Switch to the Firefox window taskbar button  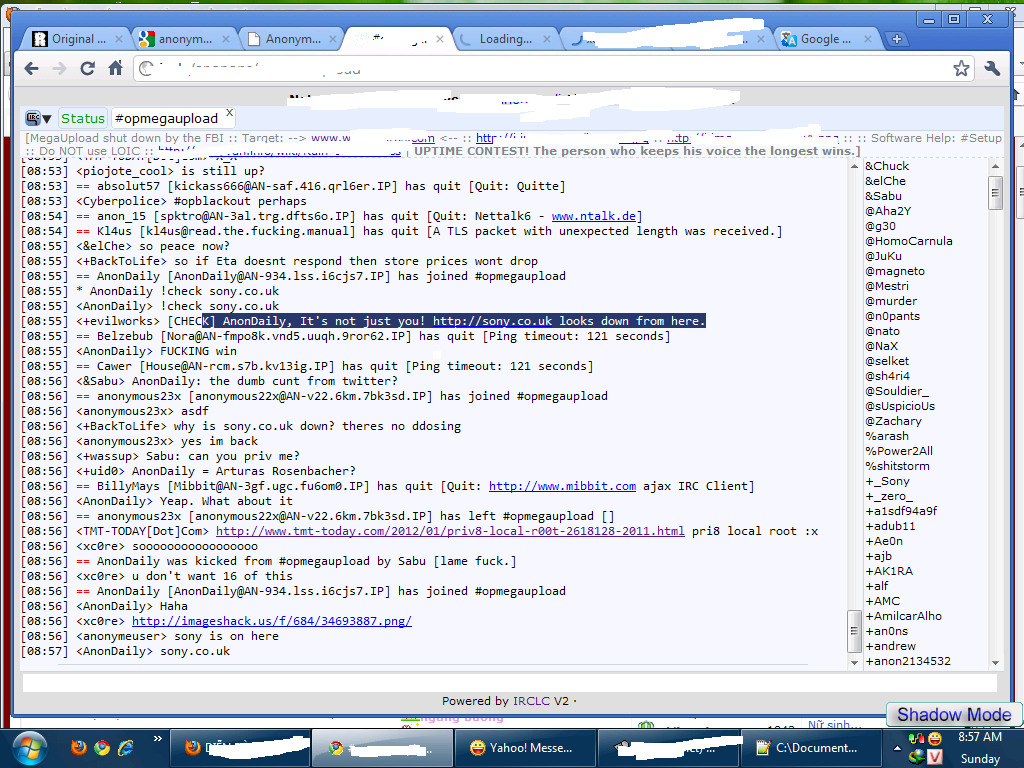coord(240,748)
